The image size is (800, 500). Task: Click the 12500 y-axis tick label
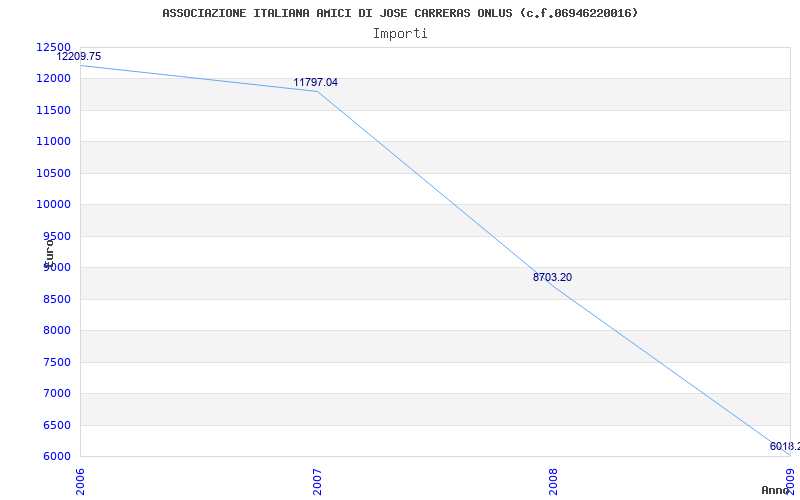(53, 47)
